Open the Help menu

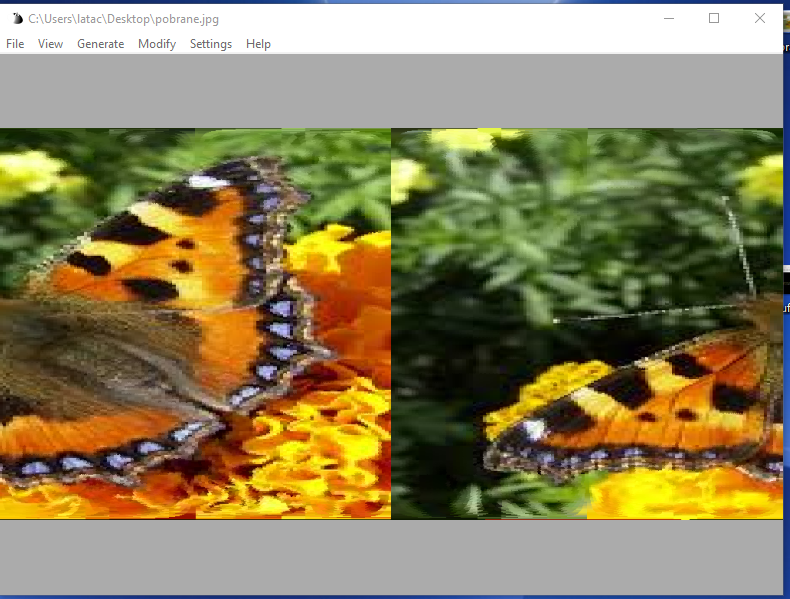click(x=258, y=44)
